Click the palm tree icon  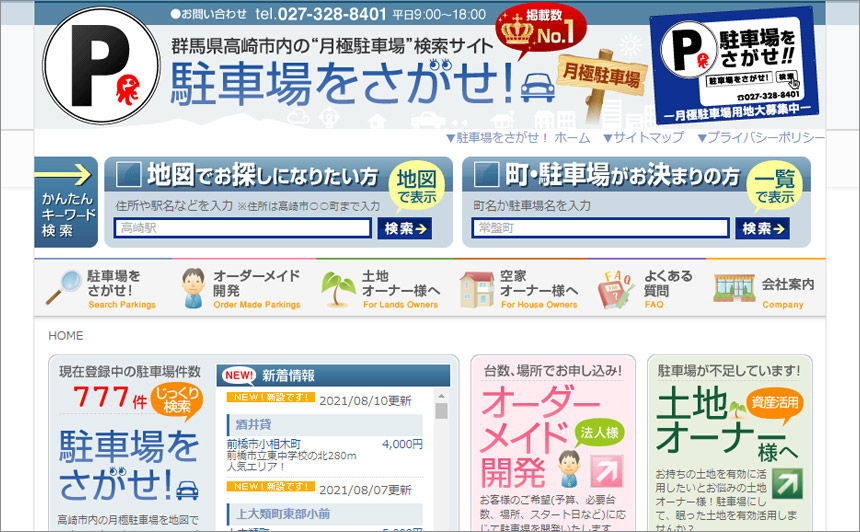pyautogui.click(x=338, y=288)
